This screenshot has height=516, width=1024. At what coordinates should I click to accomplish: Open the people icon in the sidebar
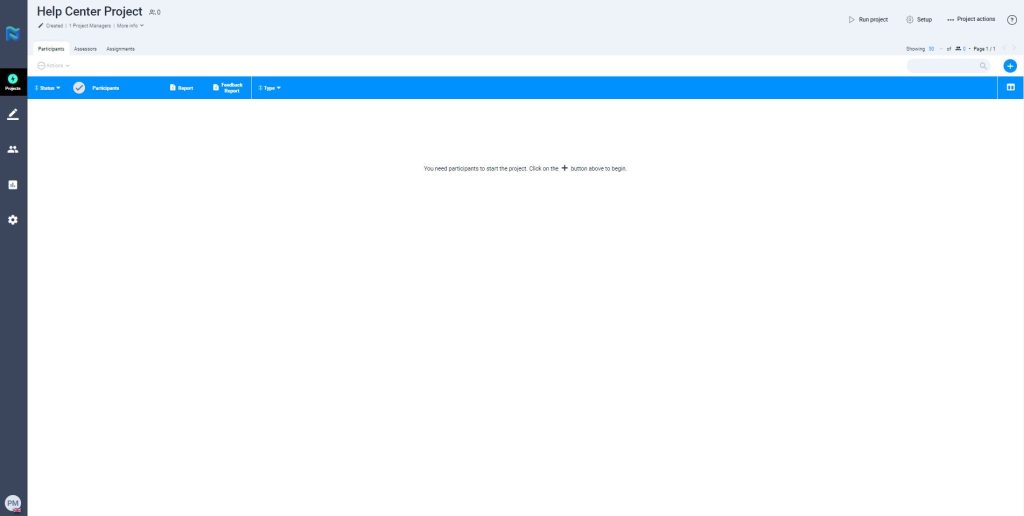tap(13, 150)
